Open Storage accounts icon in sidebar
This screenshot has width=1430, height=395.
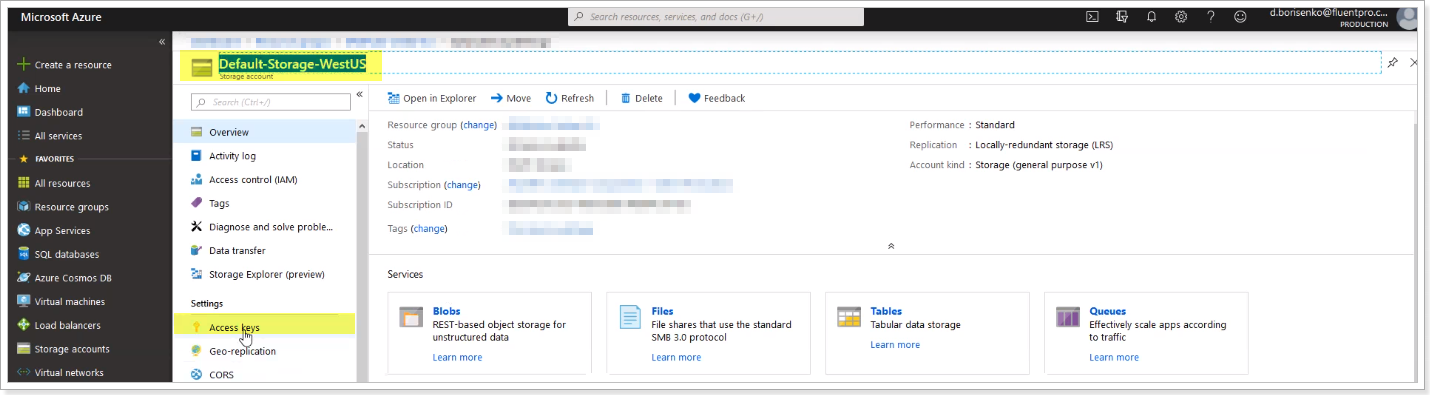coord(24,349)
